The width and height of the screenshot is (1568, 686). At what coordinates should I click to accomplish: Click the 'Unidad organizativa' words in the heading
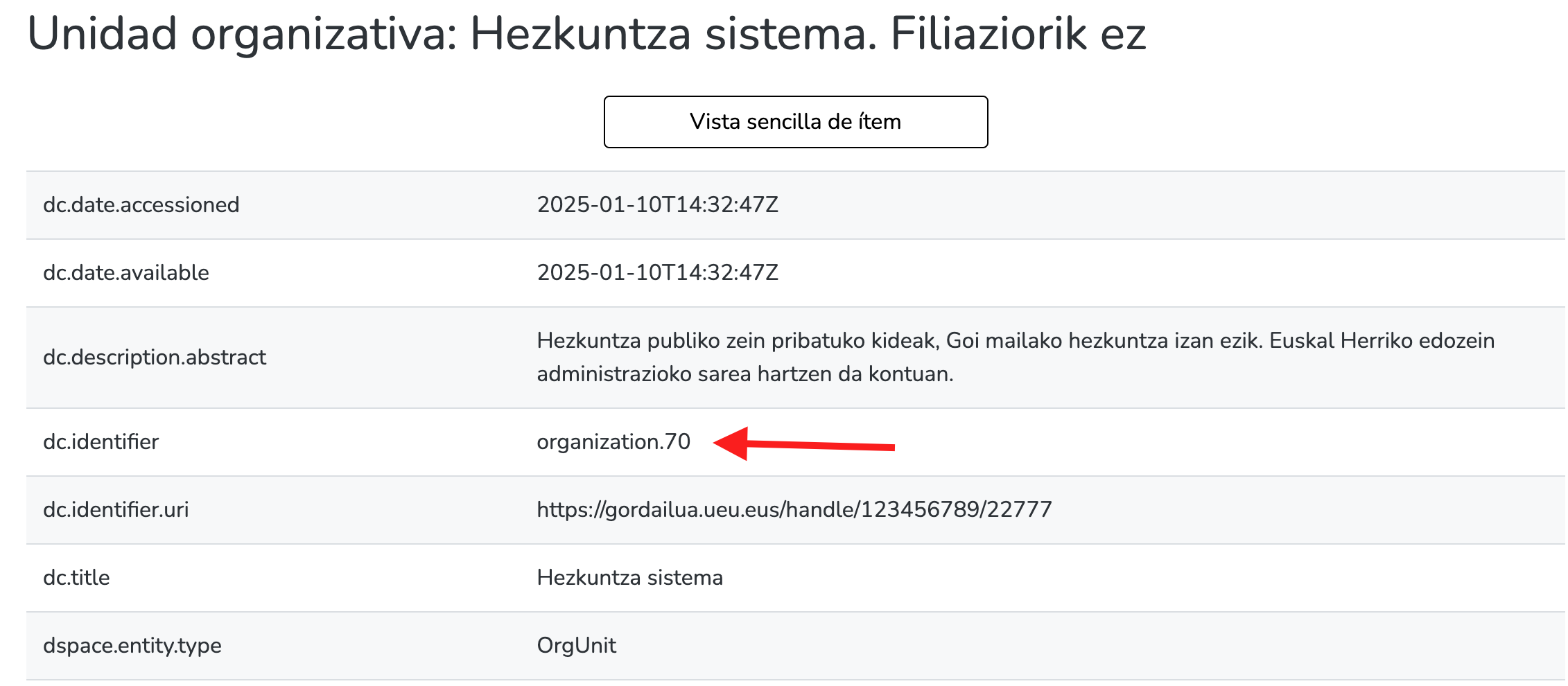(x=243, y=33)
